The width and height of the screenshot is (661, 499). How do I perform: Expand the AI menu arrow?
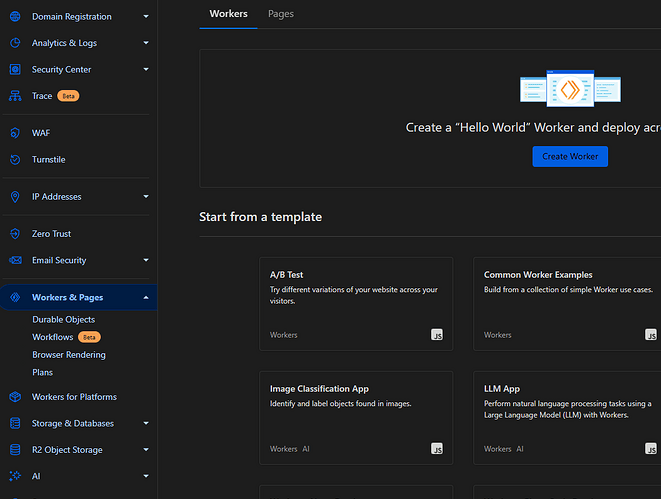point(146,476)
